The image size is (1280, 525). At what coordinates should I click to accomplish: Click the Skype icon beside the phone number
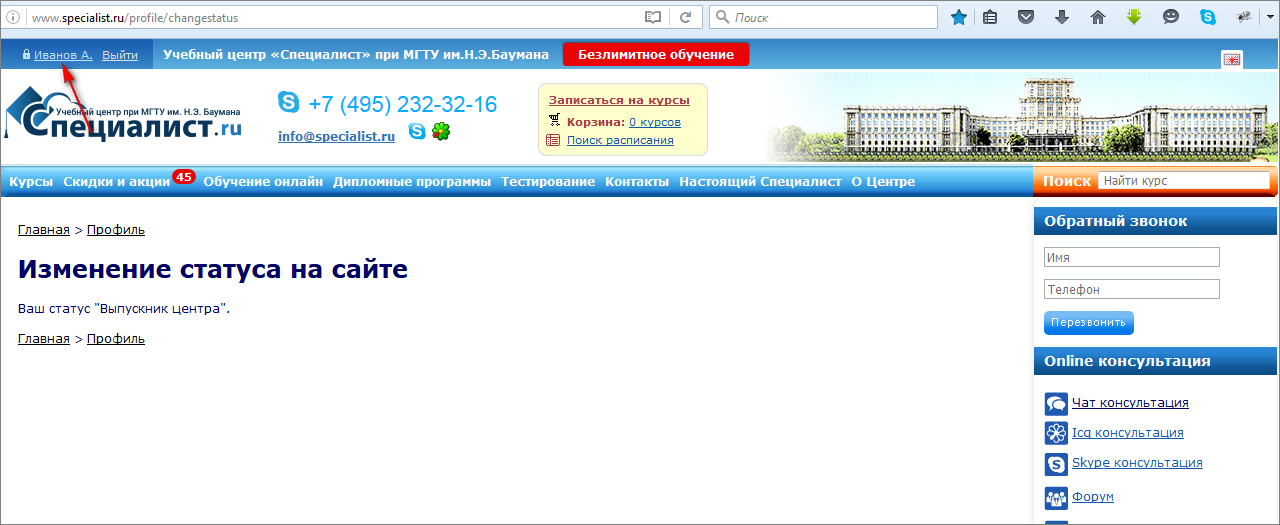289,102
